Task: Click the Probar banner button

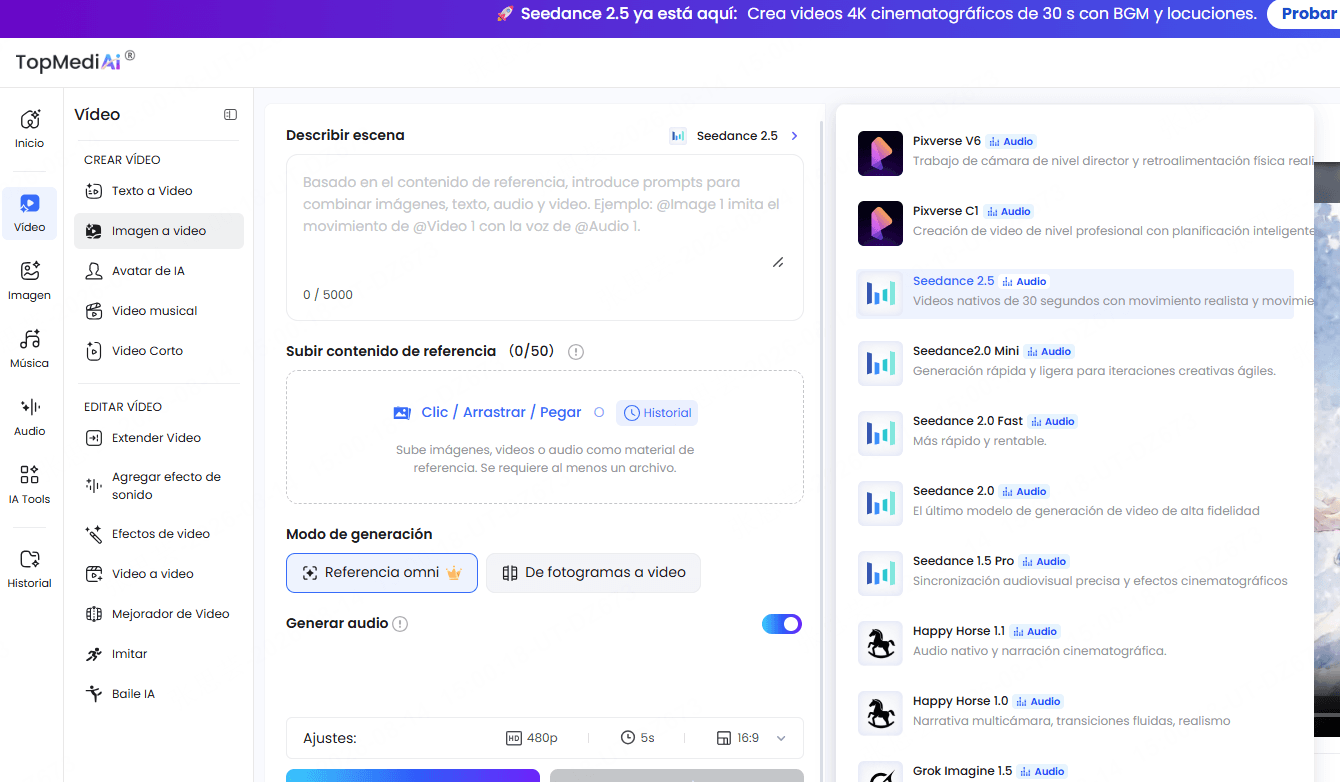Action: pyautogui.click(x=1304, y=14)
